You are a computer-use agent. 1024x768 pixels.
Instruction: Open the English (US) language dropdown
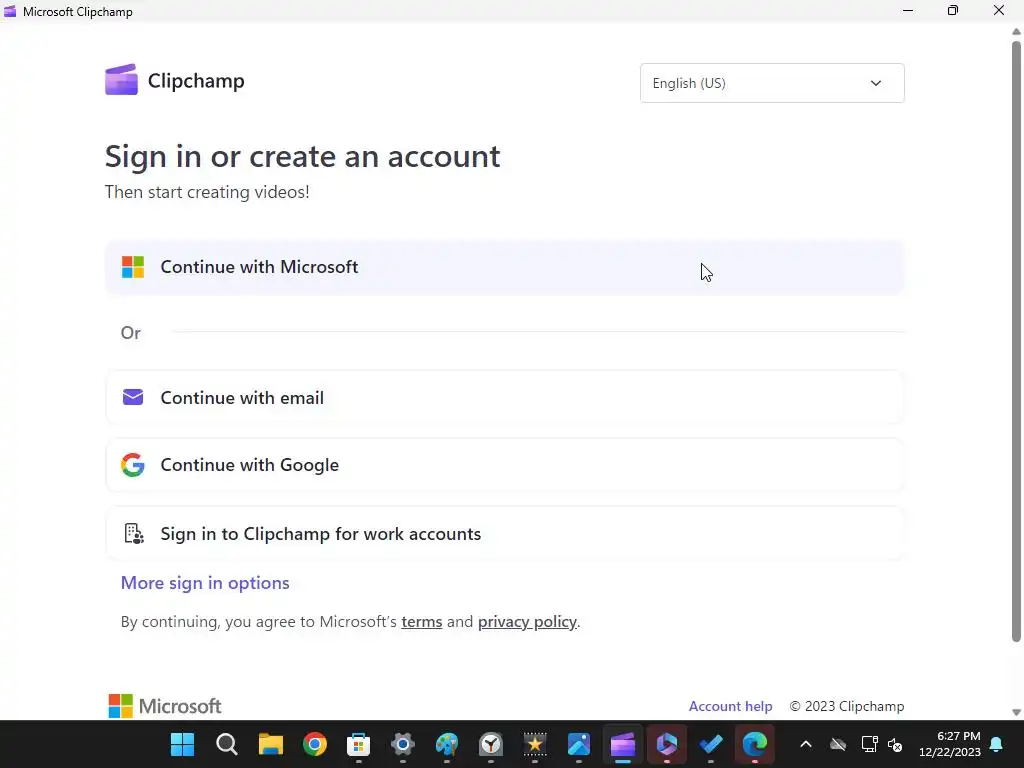coord(772,83)
